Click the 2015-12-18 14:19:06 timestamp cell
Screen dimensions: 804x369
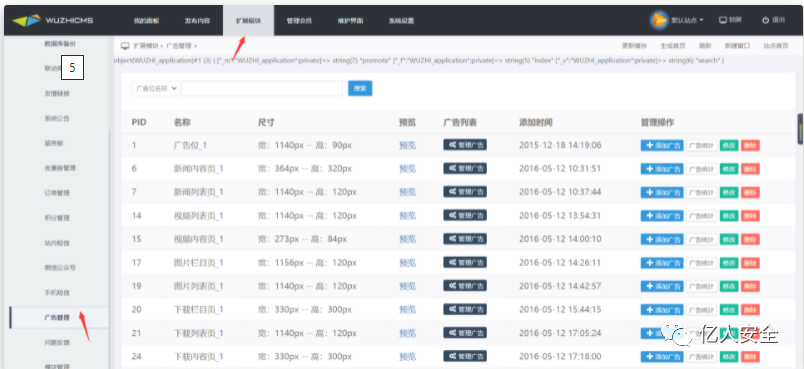pyautogui.click(x=560, y=145)
